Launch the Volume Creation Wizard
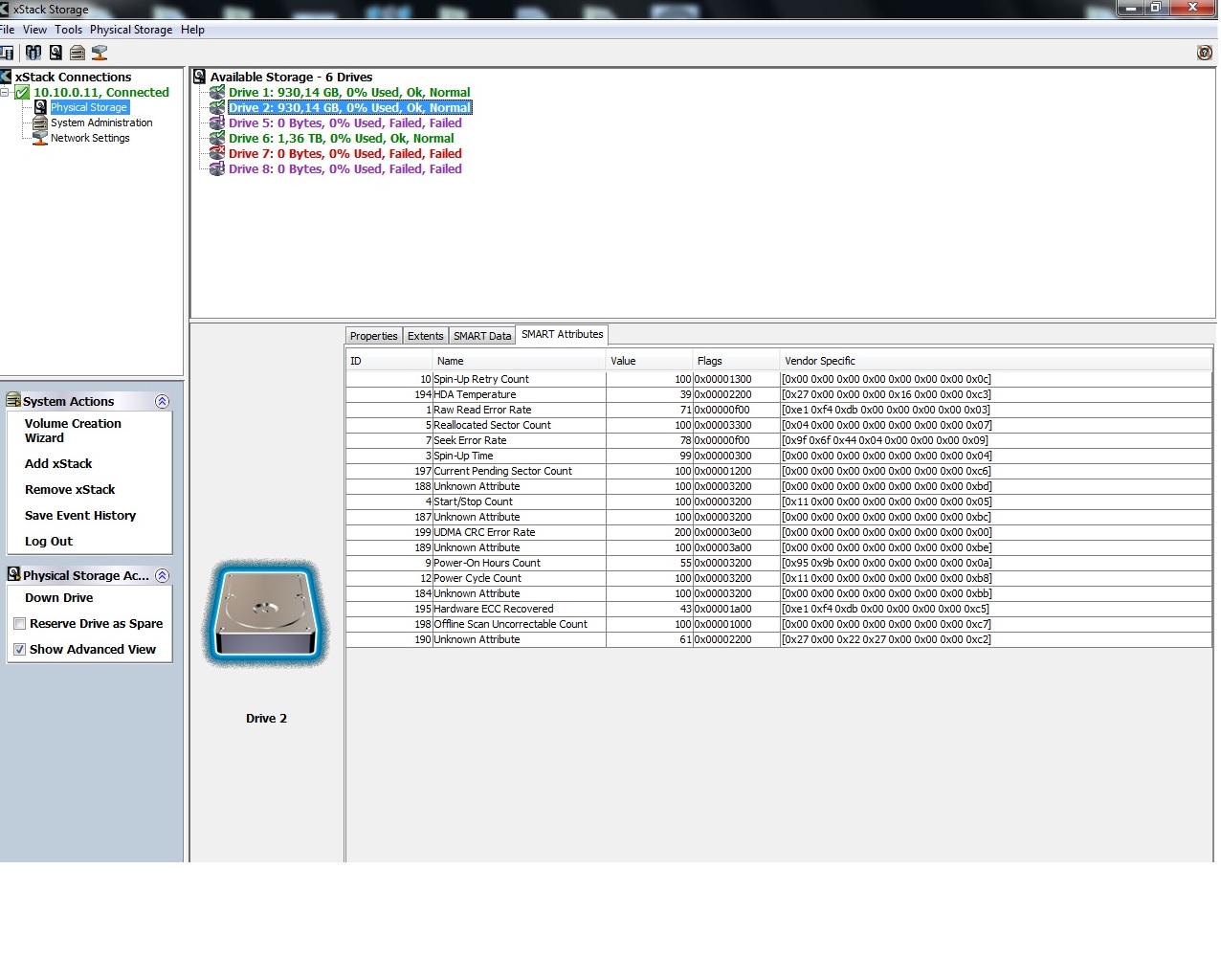The width and height of the screenshot is (1221, 980). pos(73,431)
